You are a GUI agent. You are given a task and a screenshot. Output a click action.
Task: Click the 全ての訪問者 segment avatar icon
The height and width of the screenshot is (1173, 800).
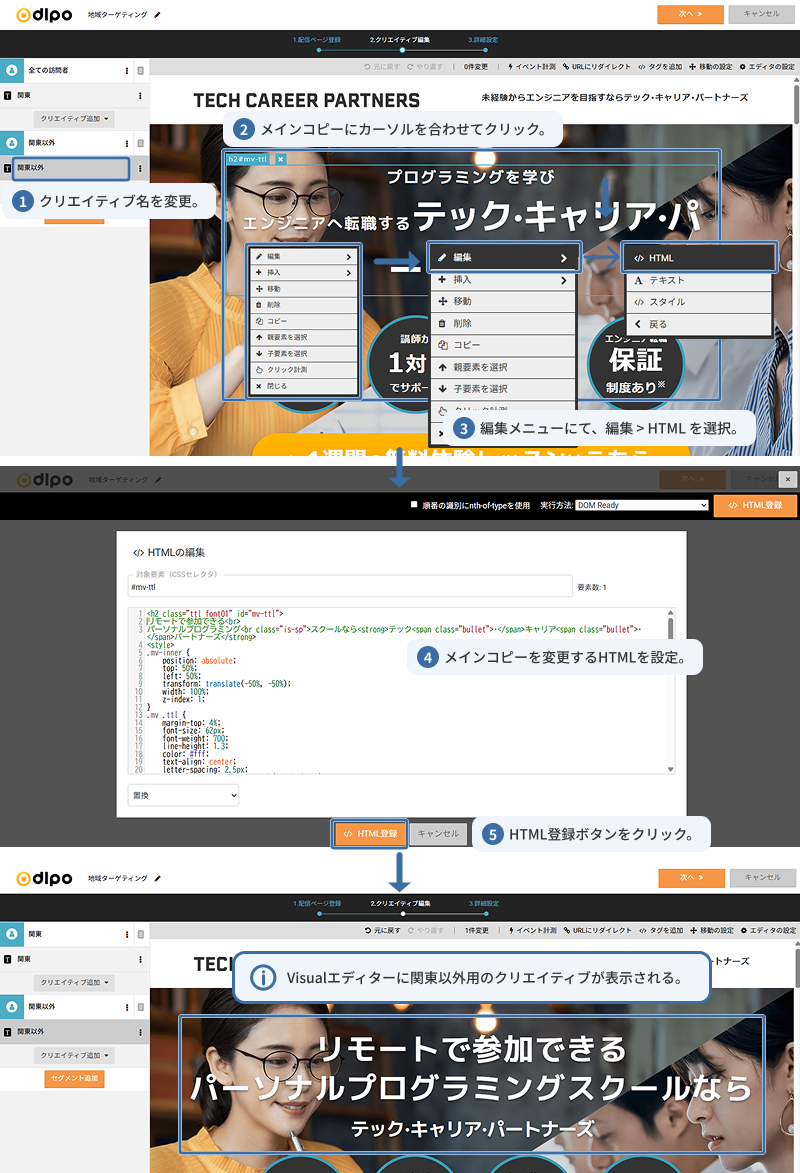[x=11, y=70]
